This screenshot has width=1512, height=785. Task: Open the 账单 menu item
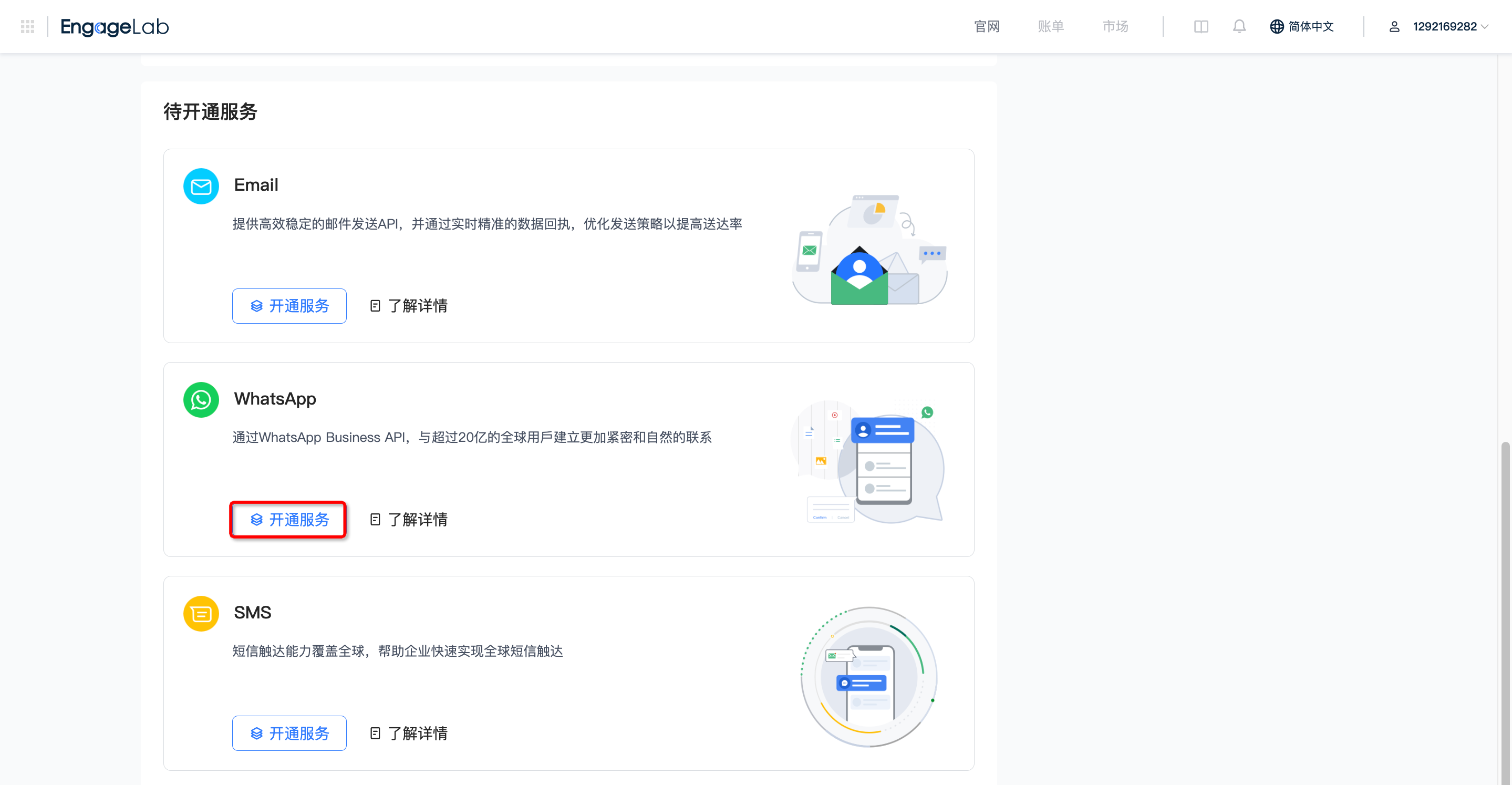[x=1051, y=26]
